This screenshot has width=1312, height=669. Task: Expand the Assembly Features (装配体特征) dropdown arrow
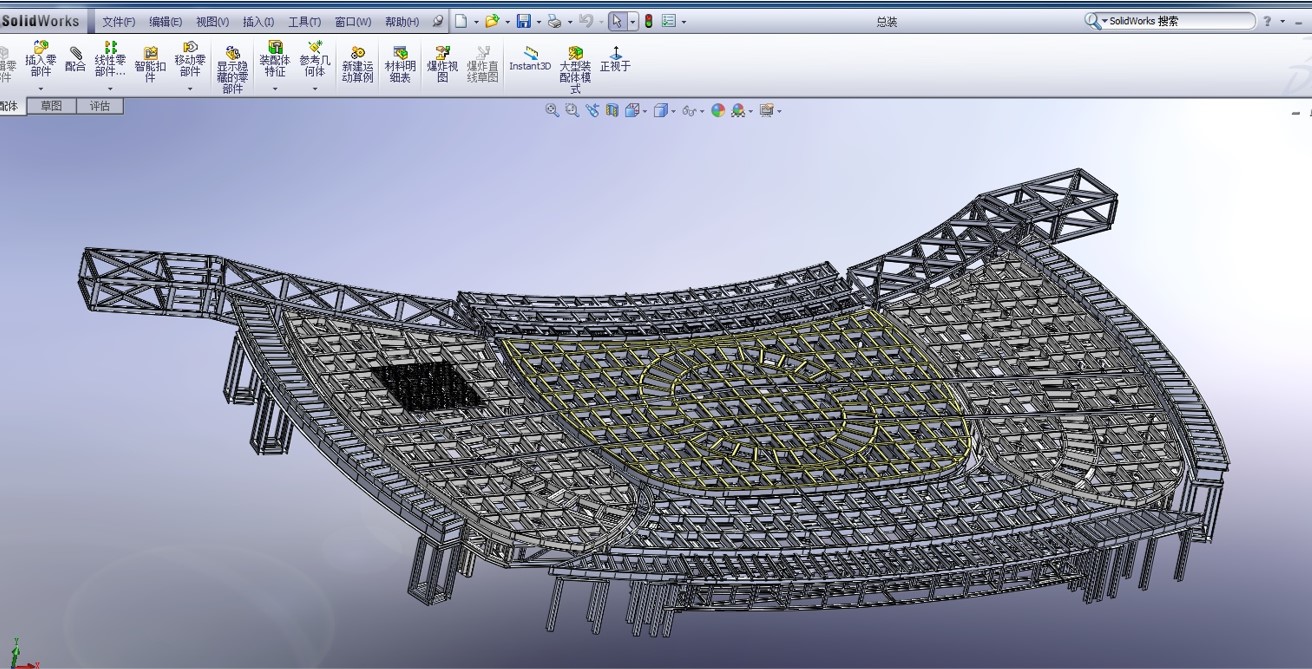tap(275, 89)
